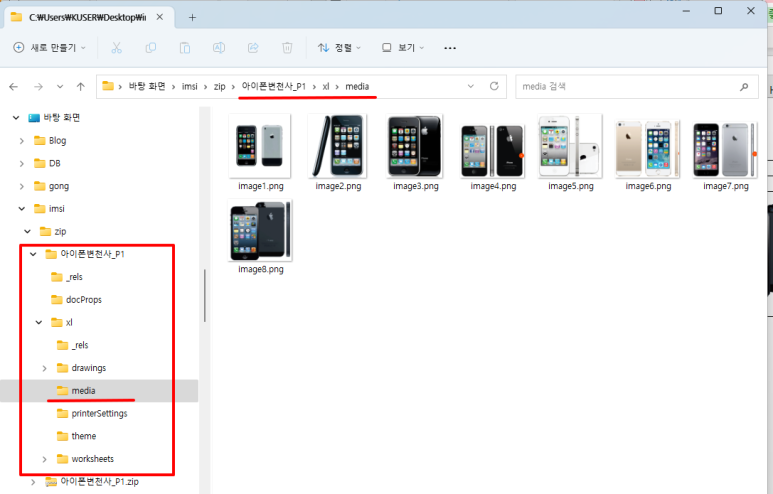Image resolution: width=773 pixels, height=494 pixels.
Task: Click 바탕 화면 in the address breadcrumb
Action: 147,86
